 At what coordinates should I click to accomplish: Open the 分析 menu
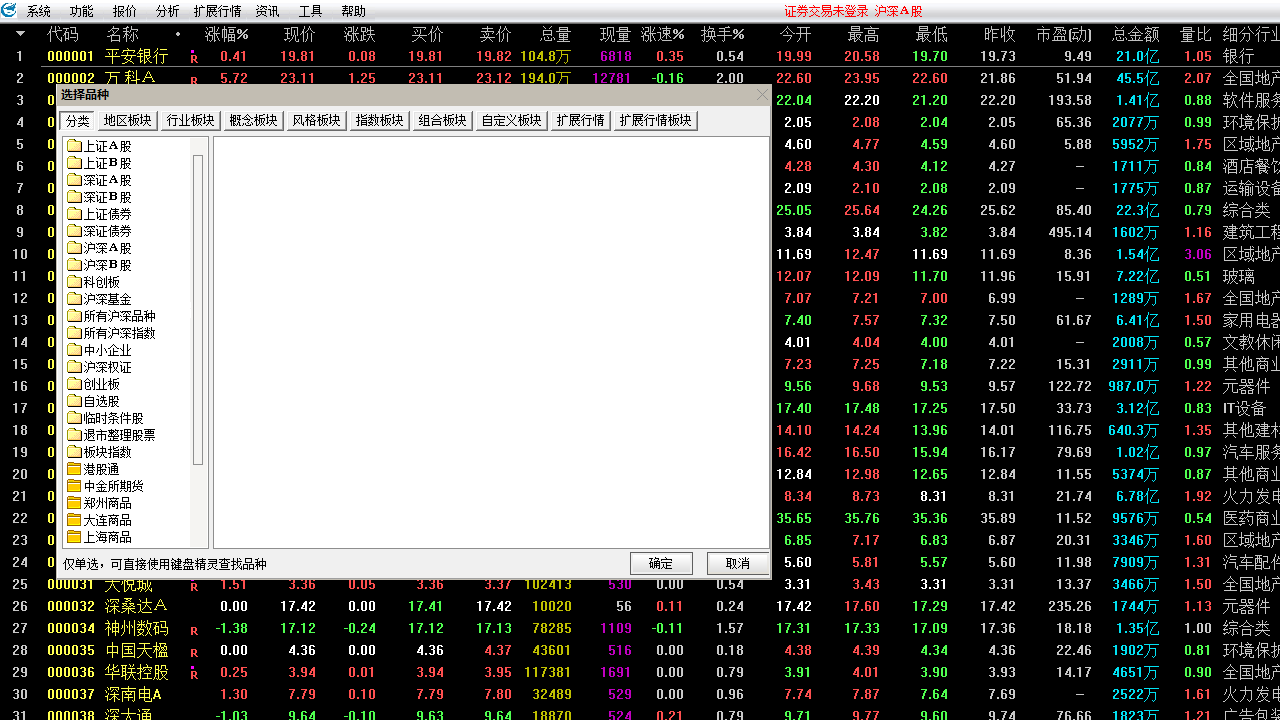coord(168,11)
